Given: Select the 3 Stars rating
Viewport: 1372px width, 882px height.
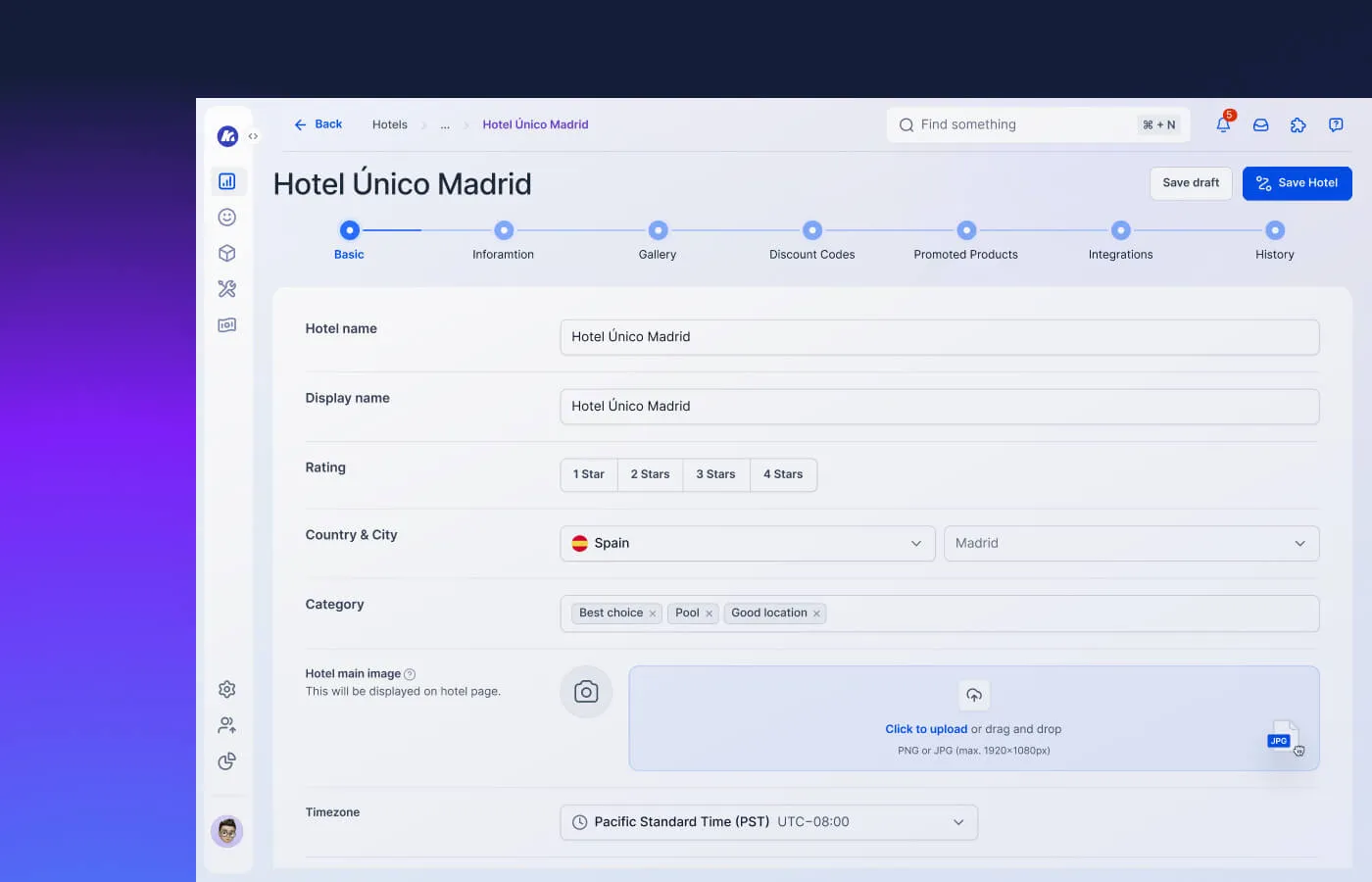Looking at the screenshot, I should pyautogui.click(x=716, y=474).
